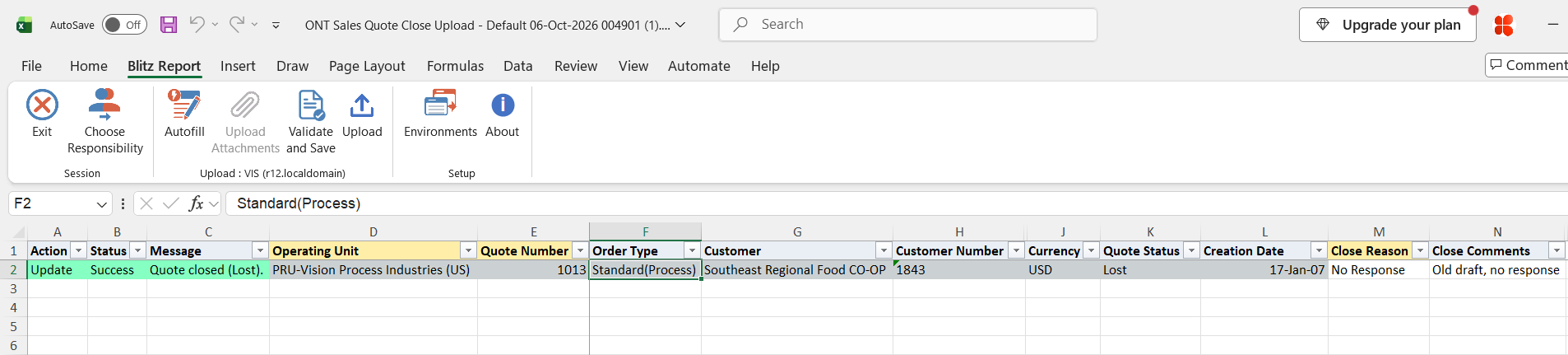Switch to the Formulas tab
This screenshot has height=355, width=1568.
point(455,66)
